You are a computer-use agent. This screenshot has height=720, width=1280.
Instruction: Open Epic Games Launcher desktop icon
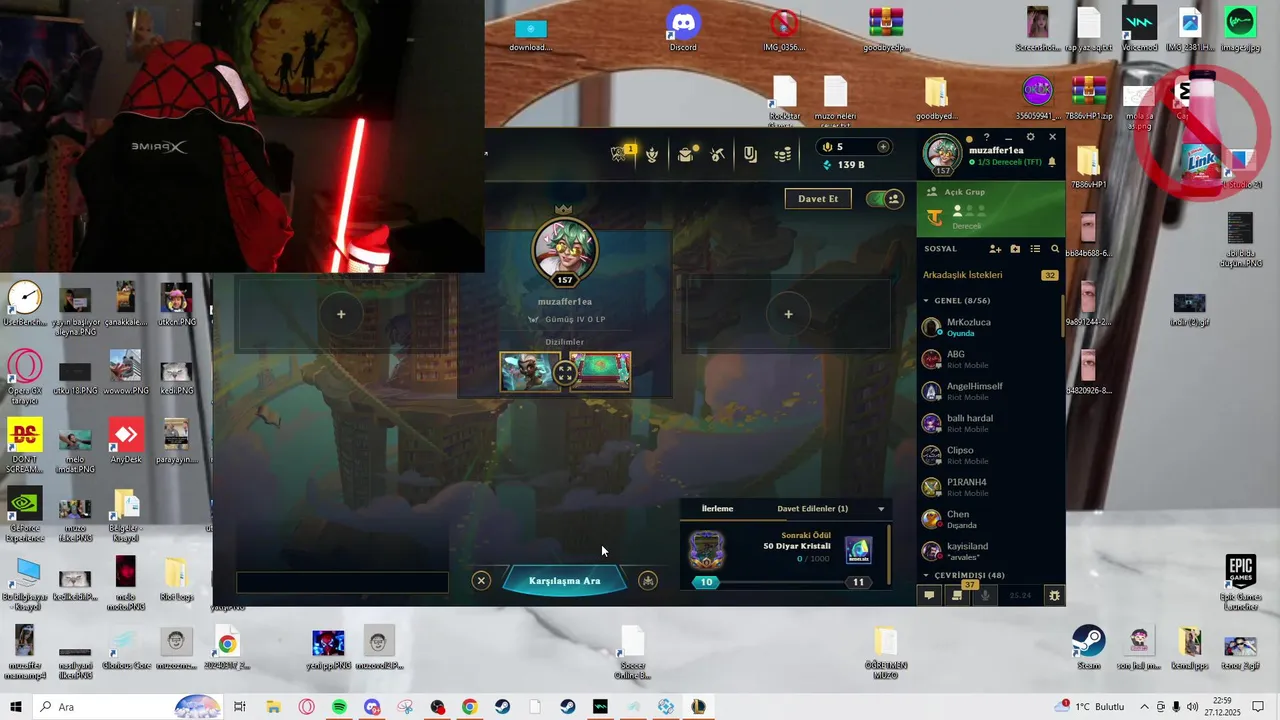1241,582
